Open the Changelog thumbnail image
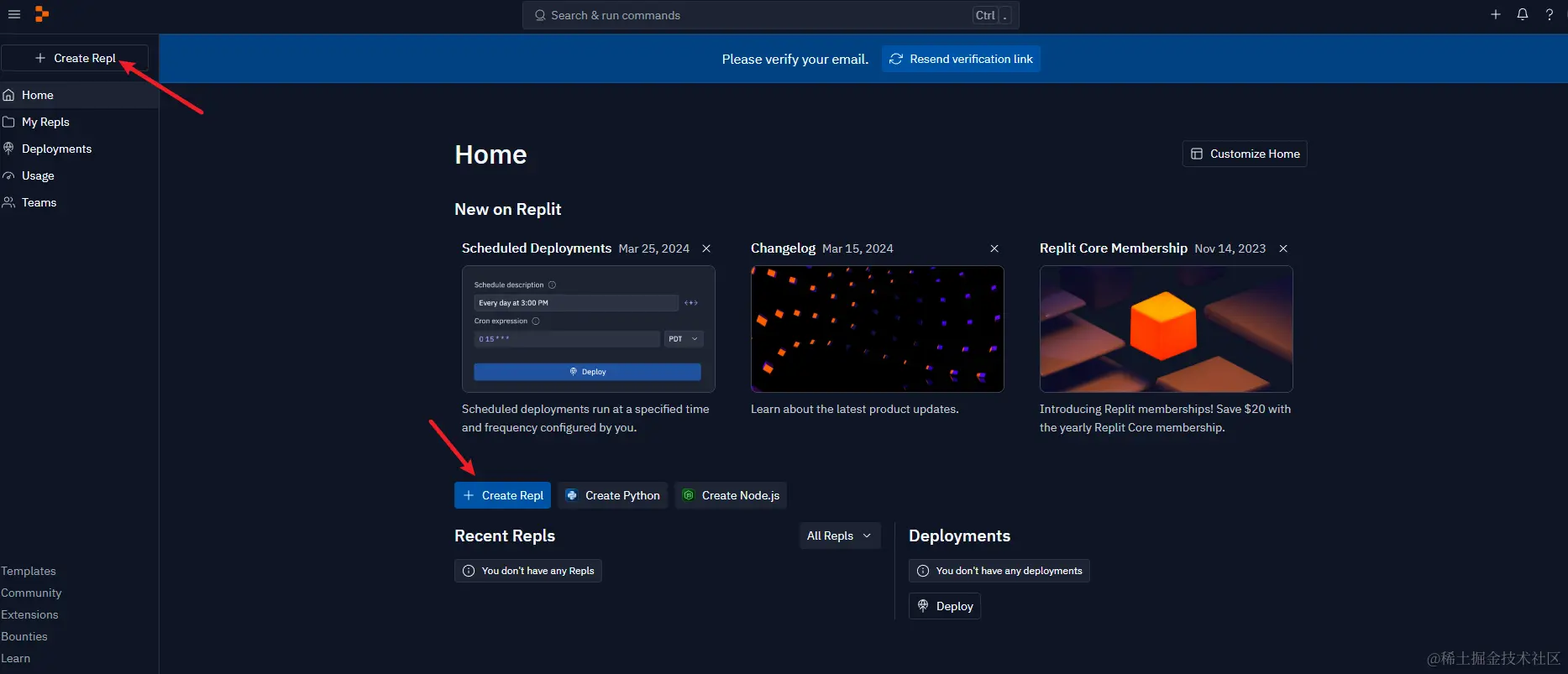1568x674 pixels. point(878,329)
